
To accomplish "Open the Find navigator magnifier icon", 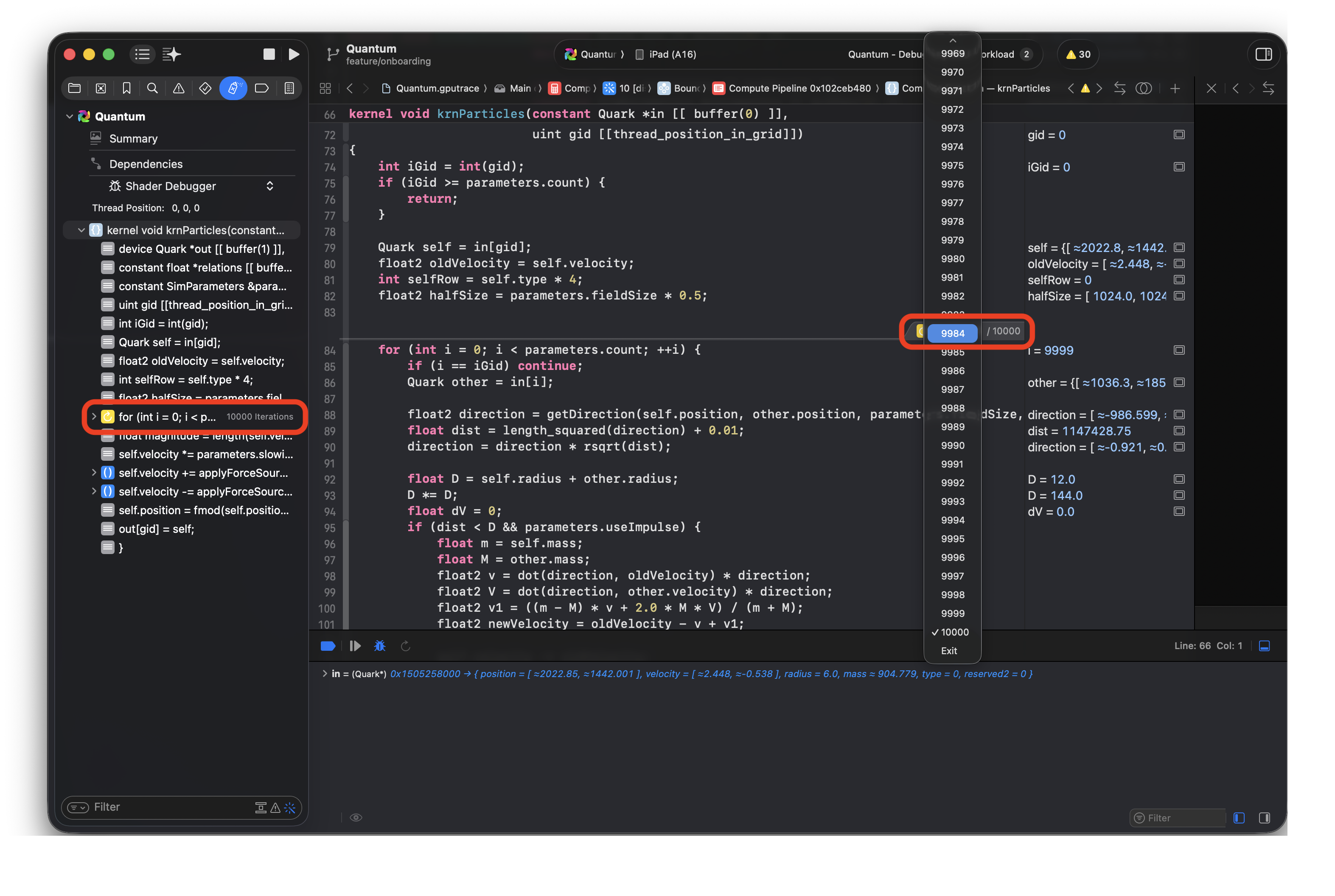I will click(152, 88).
